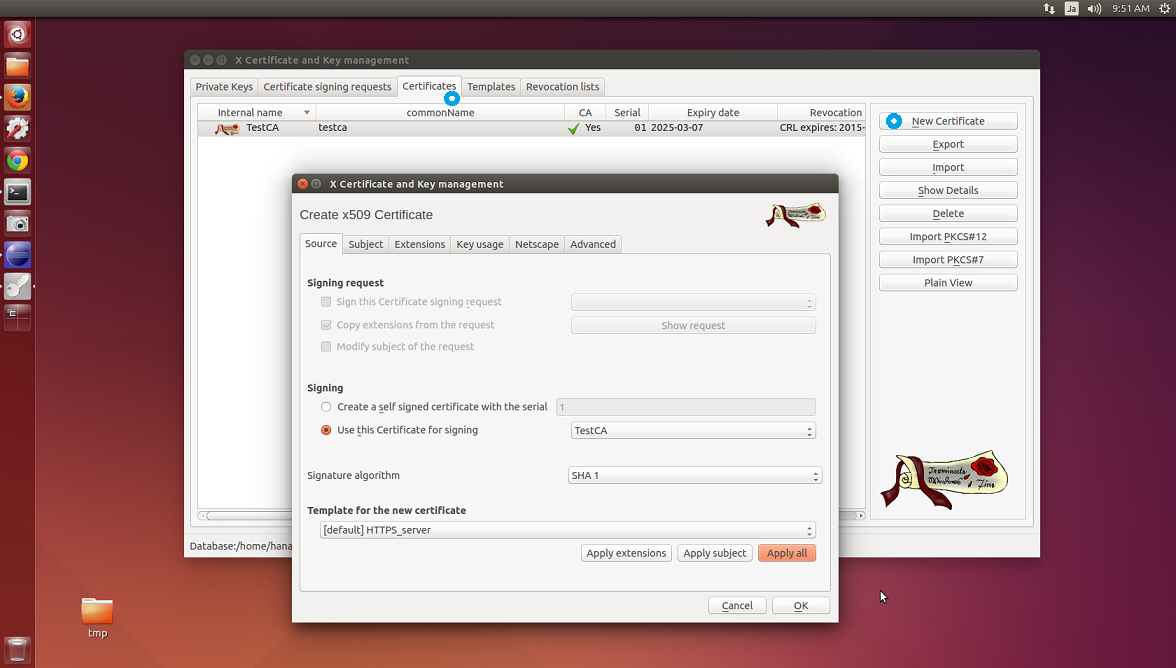The width and height of the screenshot is (1176, 668).
Task: Open the TestCA signing certificate dropdown
Action: click(692, 431)
